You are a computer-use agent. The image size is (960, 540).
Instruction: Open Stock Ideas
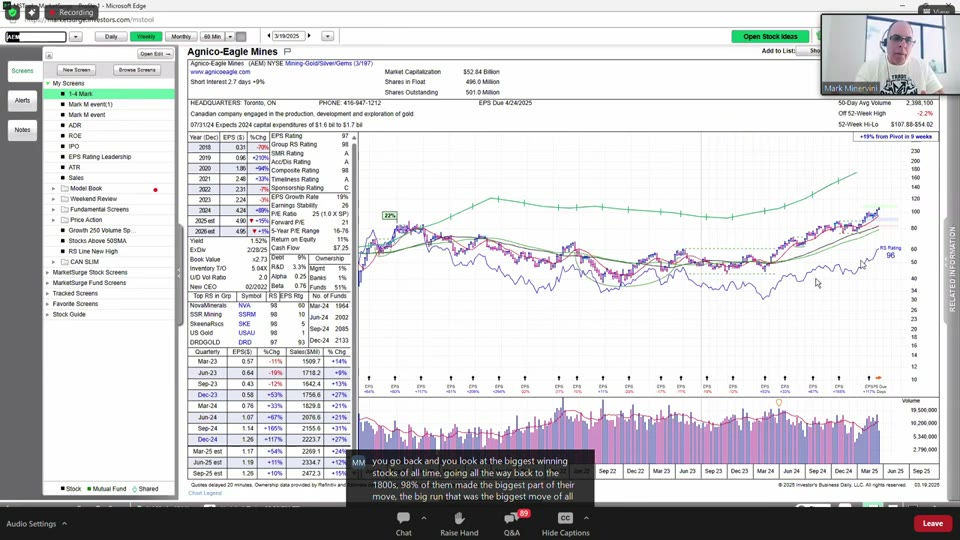[x=770, y=37]
